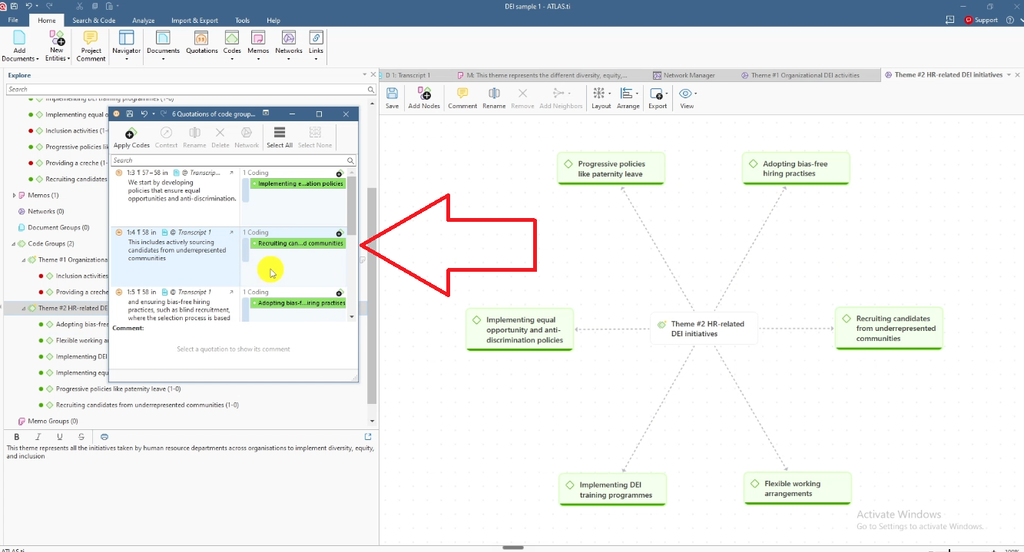This screenshot has width=1024, height=552.
Task: Open the File menu
Action: point(12,20)
